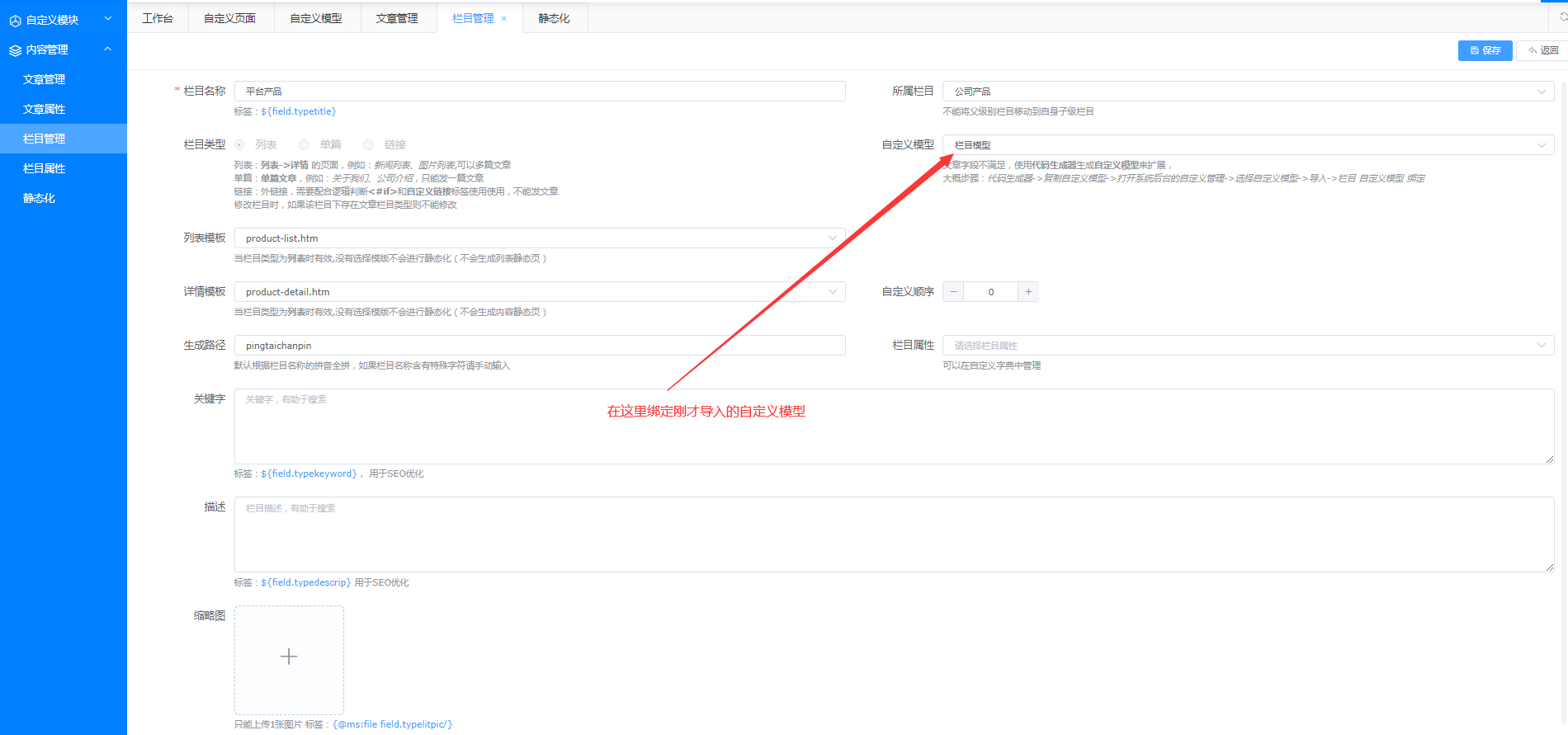This screenshot has width=1568, height=735.
Task: Click plus icon to upload thumbnail
Action: 289,657
